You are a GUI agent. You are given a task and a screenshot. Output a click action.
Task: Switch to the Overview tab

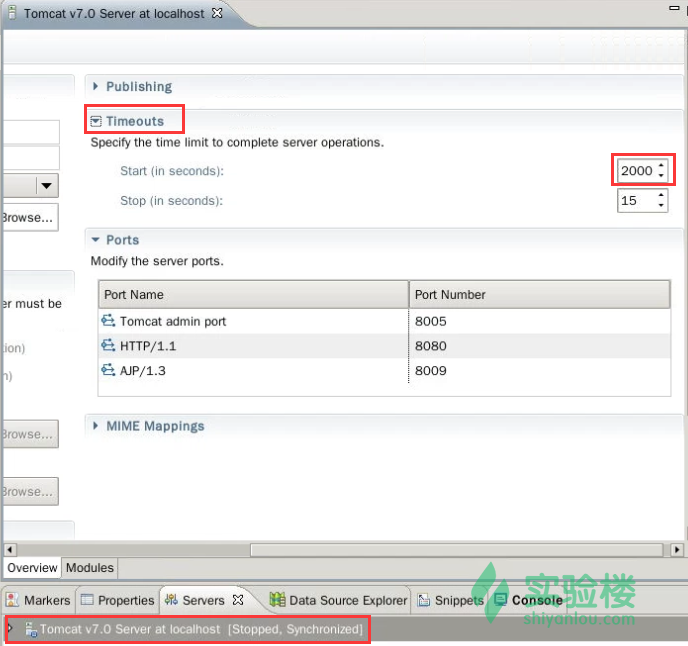[32, 567]
